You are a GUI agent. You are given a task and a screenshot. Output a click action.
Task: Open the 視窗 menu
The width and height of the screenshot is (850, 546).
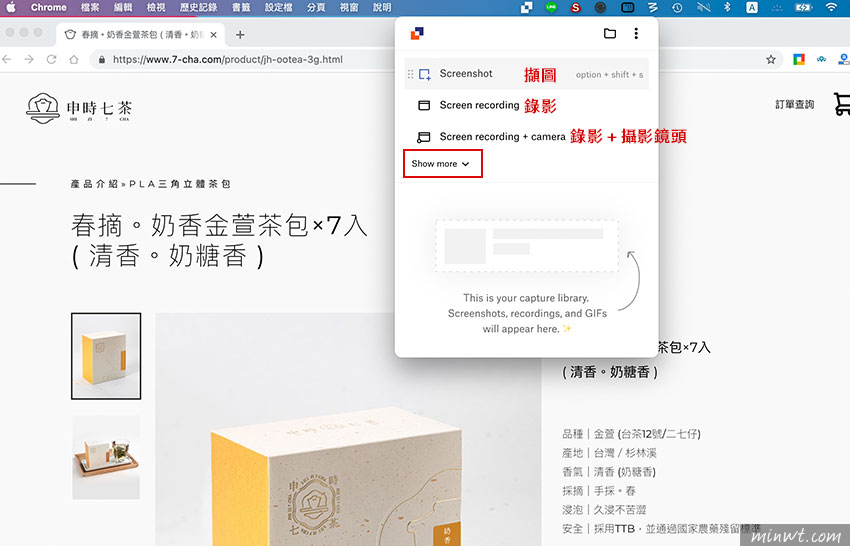click(x=349, y=7)
